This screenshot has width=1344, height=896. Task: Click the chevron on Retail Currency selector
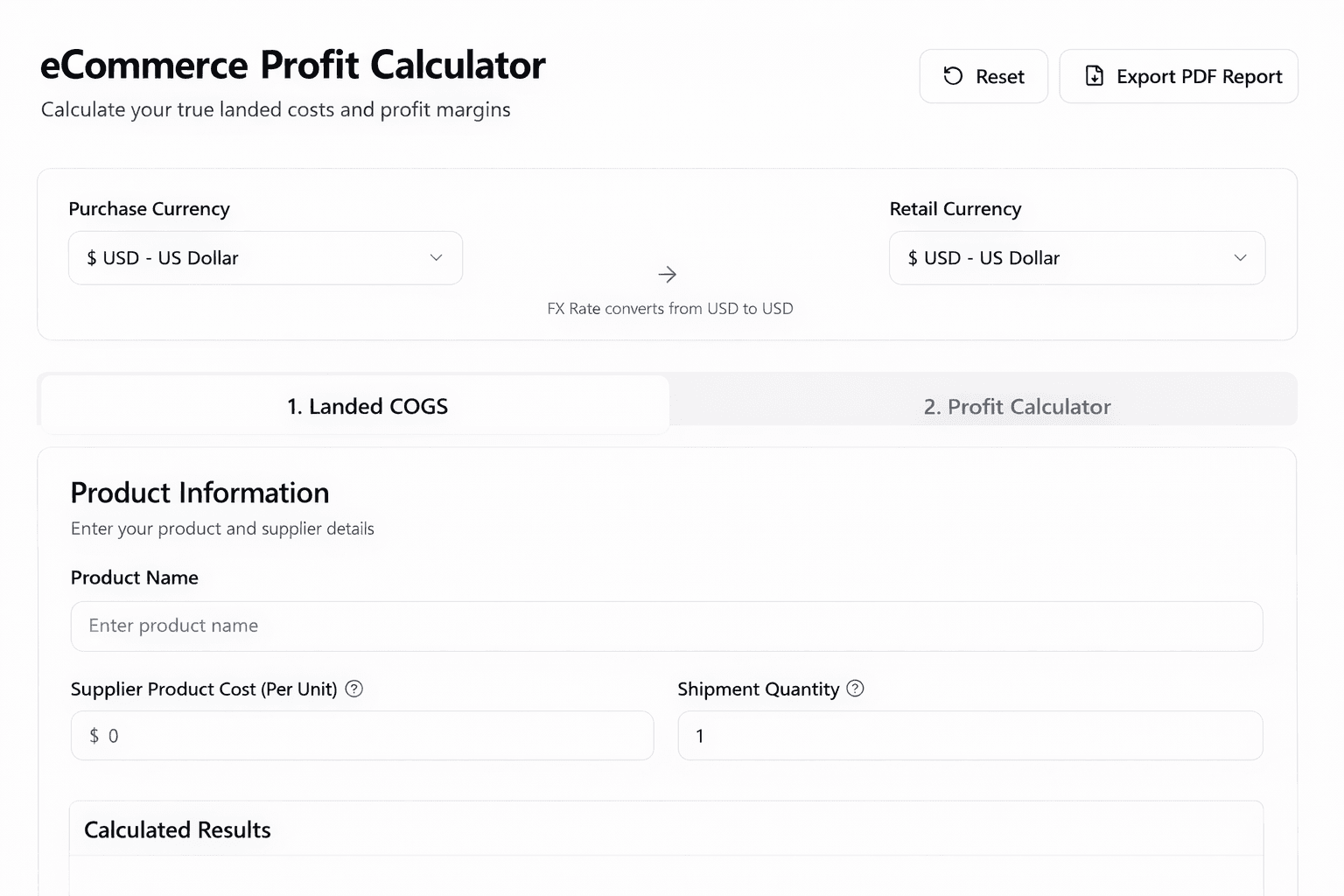point(1240,257)
